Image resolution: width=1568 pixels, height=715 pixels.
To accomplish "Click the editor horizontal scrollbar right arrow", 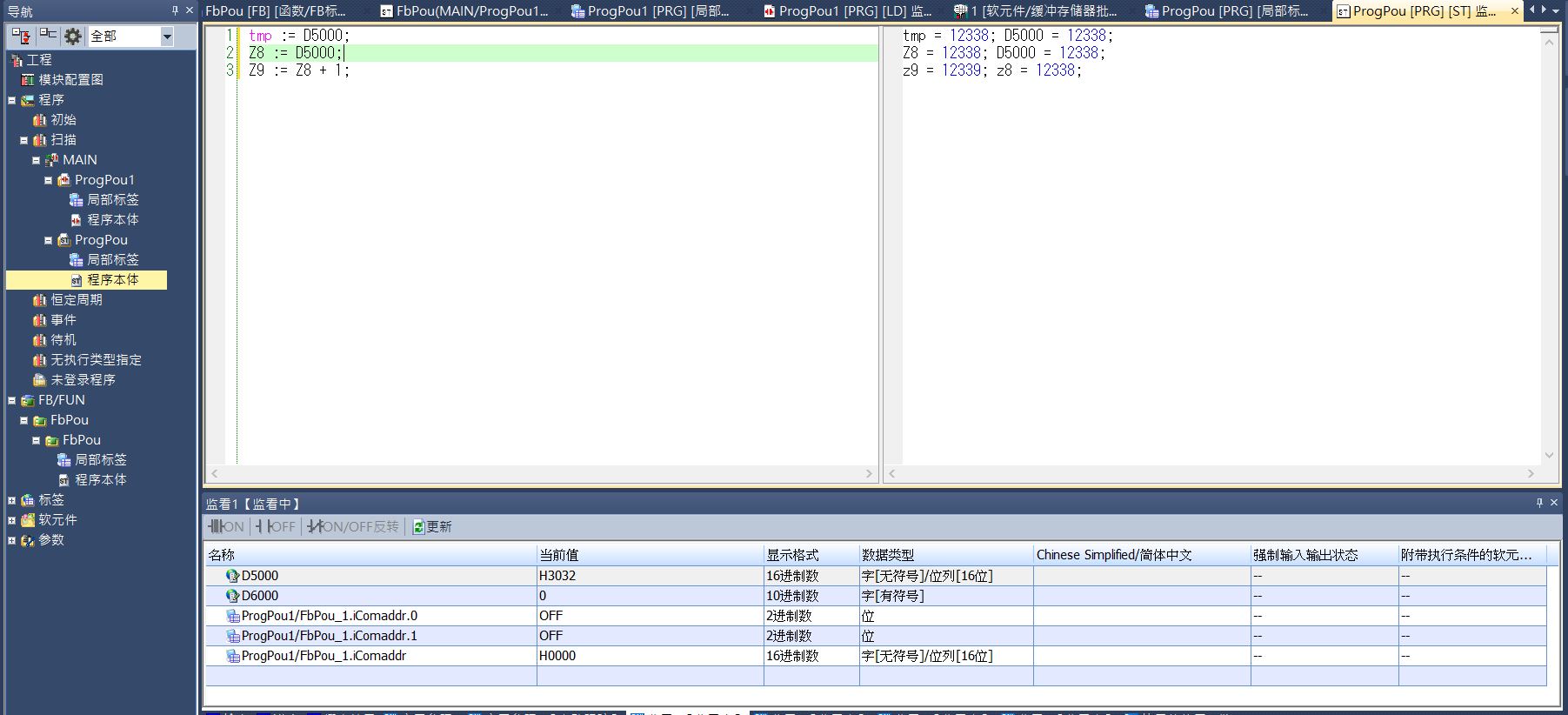I will tap(868, 474).
